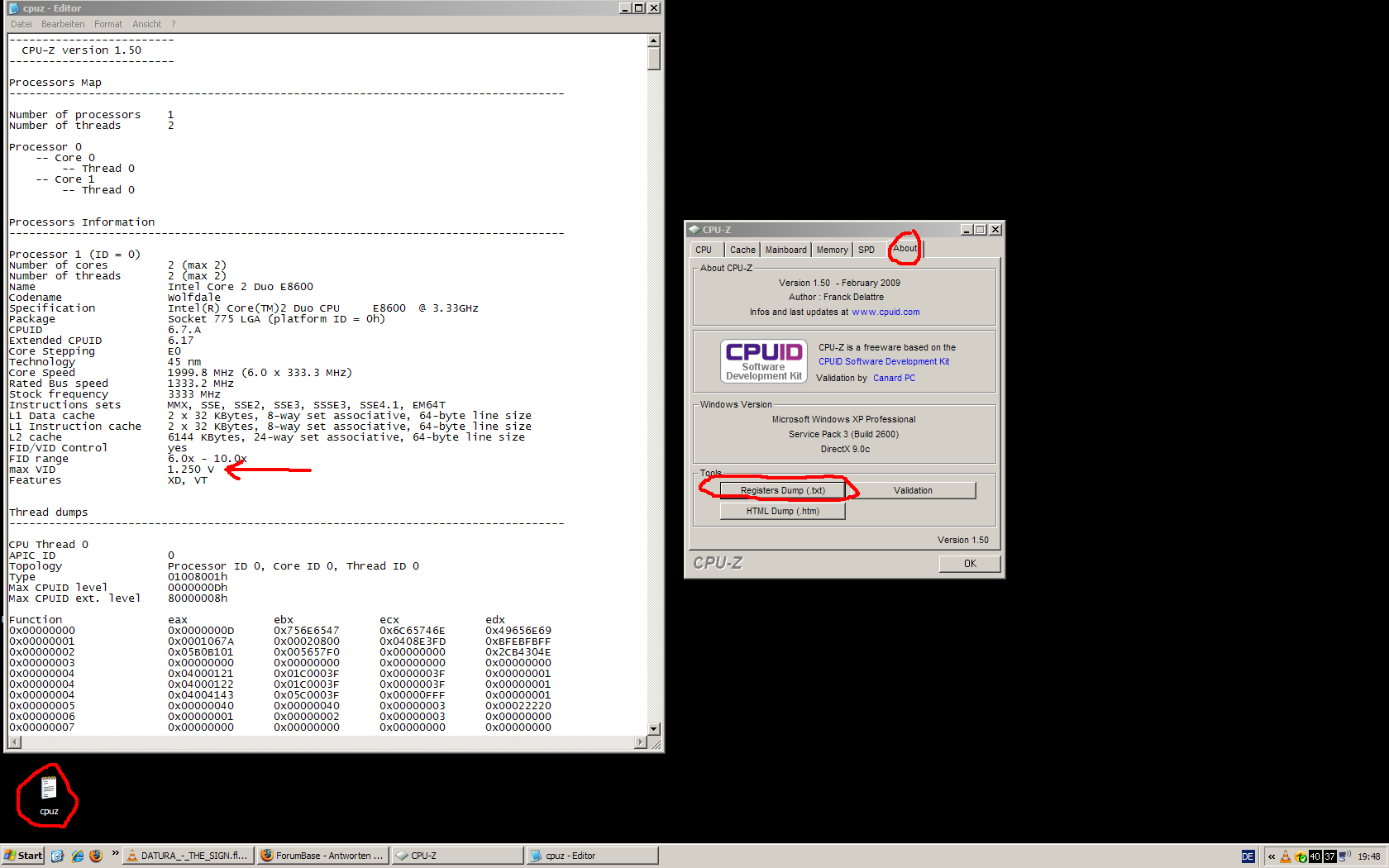
Task: Close the CPU-Z window
Action: pyautogui.click(x=995, y=230)
